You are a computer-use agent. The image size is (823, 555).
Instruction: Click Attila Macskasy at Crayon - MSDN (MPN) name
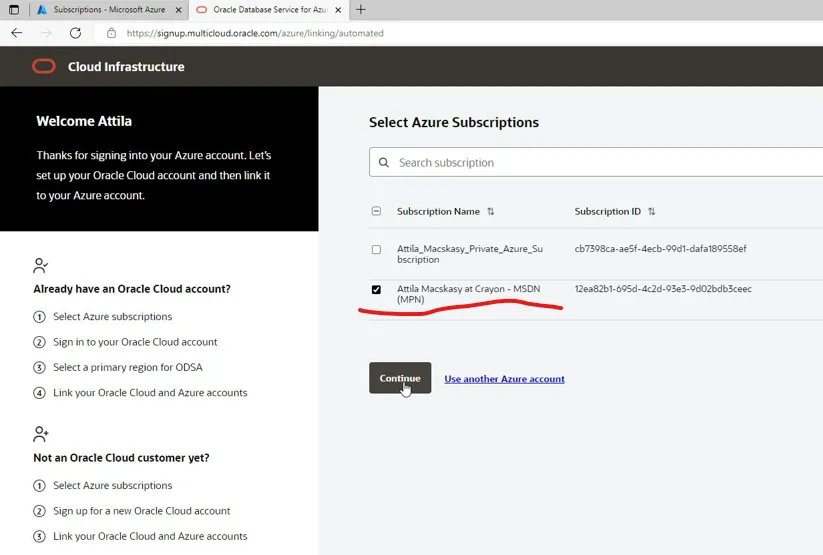coord(468,294)
